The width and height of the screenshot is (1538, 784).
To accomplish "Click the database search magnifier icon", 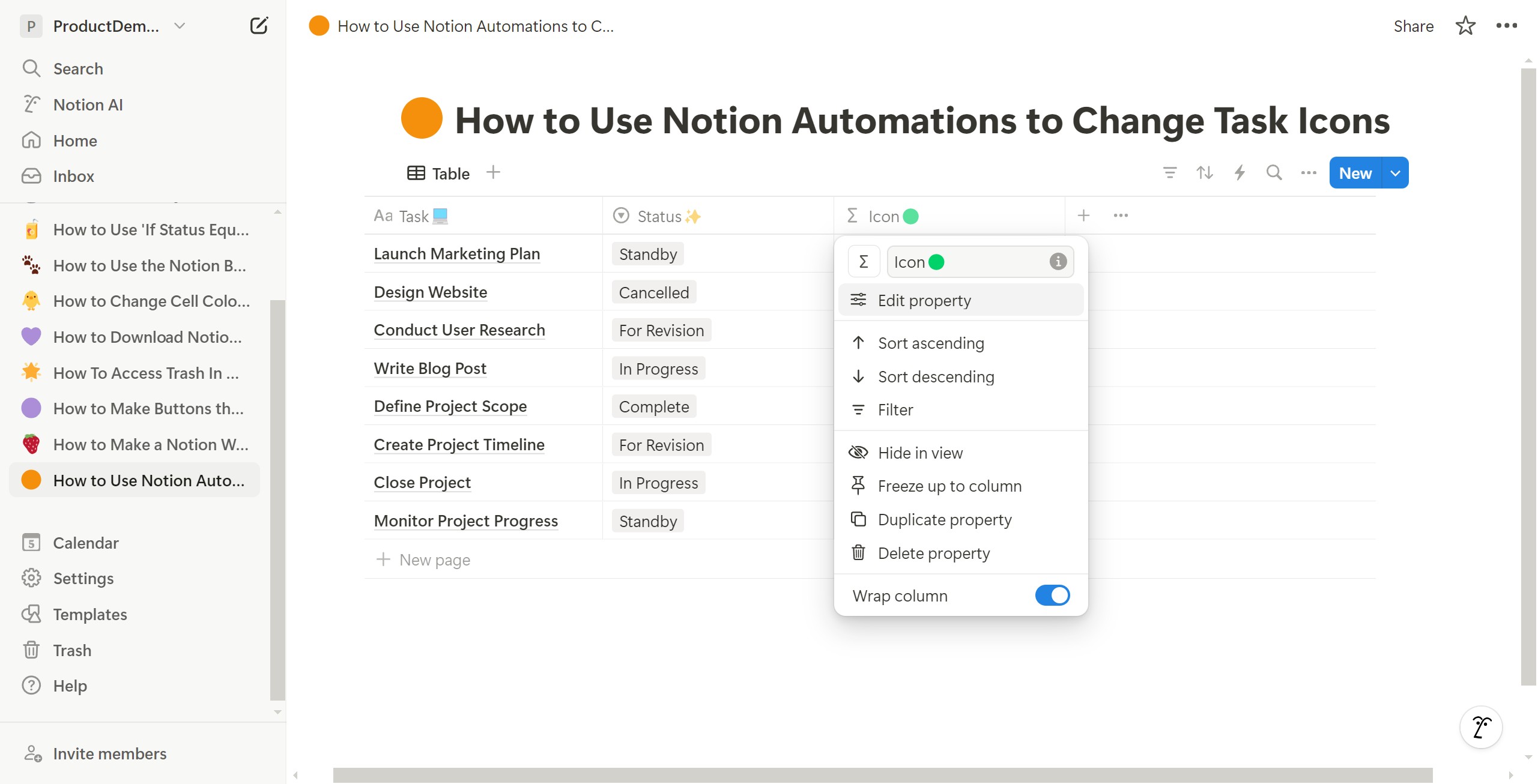I will (1274, 173).
